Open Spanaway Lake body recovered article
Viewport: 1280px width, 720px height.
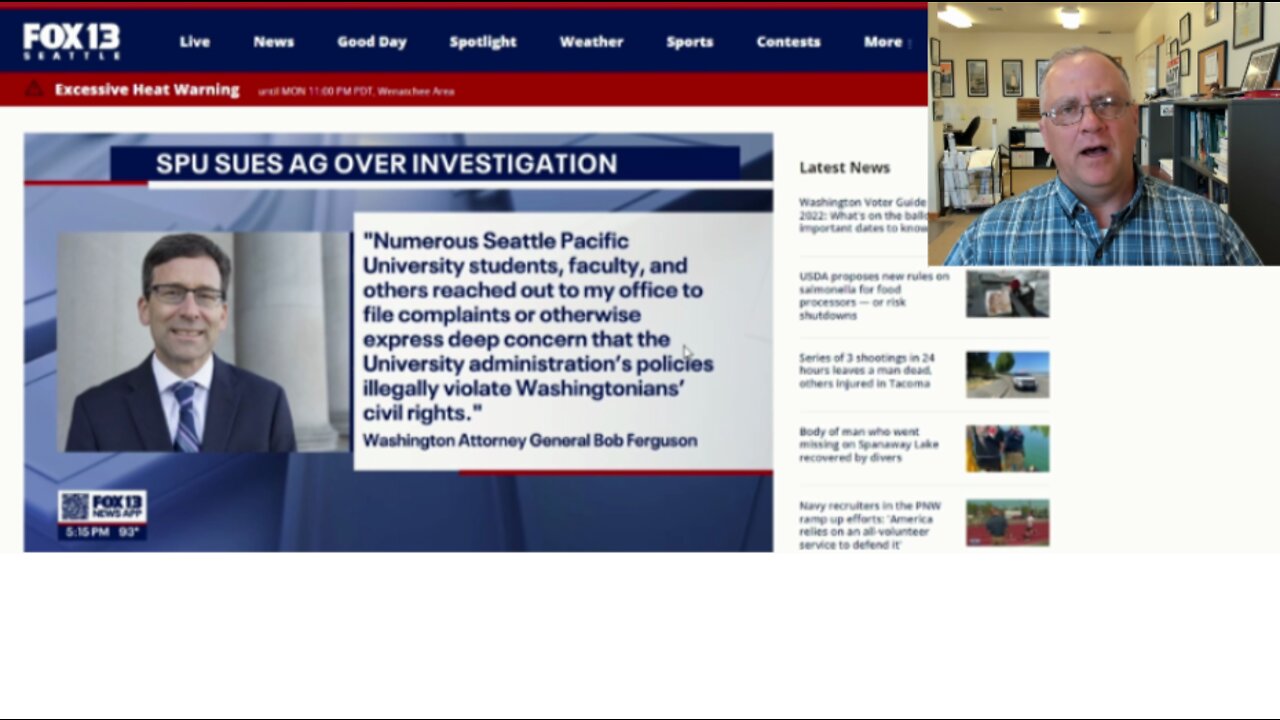869,444
